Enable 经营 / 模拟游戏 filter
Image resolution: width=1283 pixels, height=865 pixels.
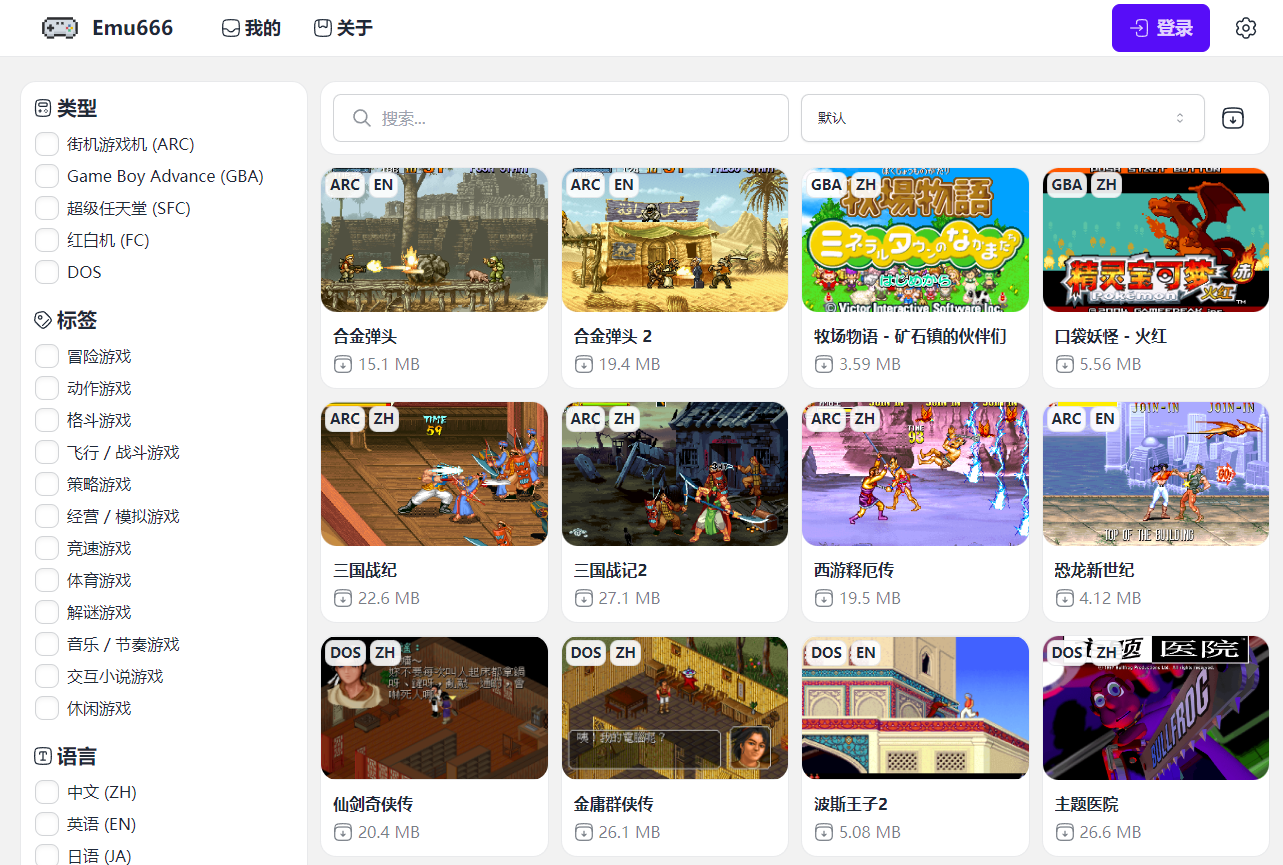[47, 516]
